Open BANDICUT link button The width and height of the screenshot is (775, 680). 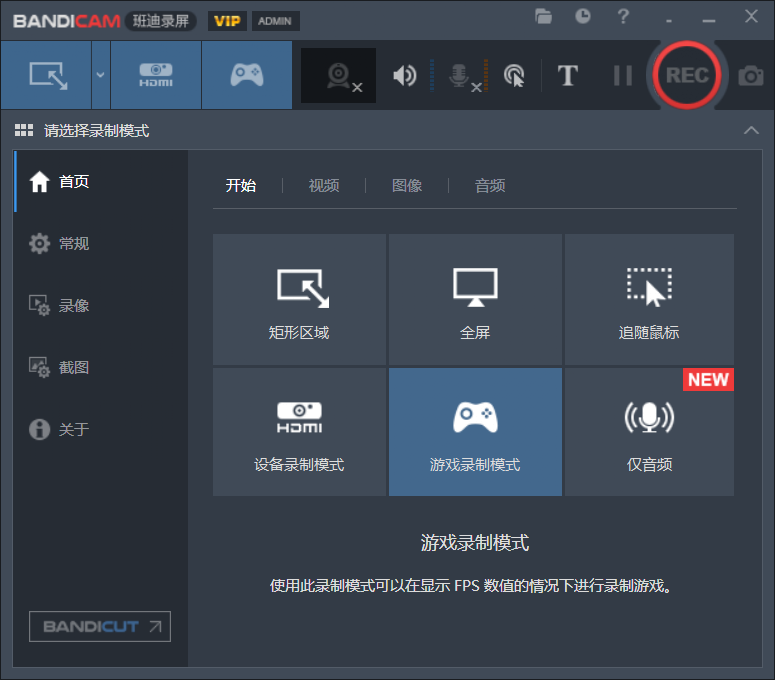(100, 626)
